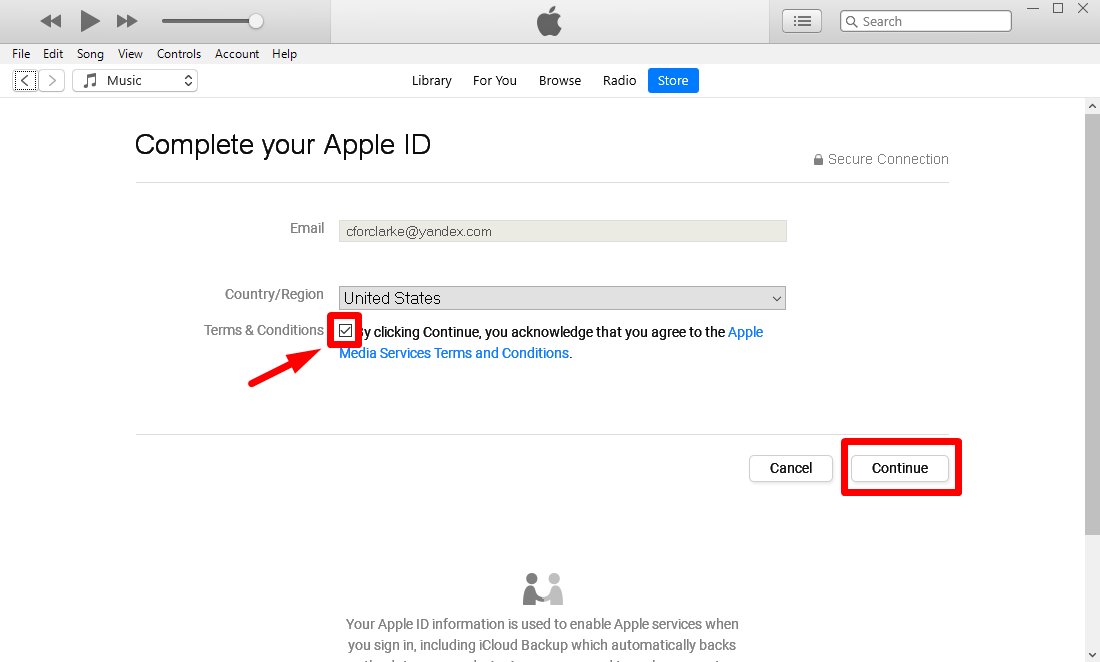
Task: Open Apple Media Services Terms link
Action: (x=454, y=353)
